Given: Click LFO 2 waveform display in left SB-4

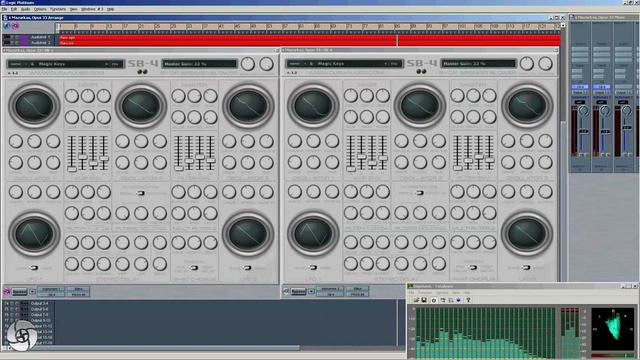Looking at the screenshot, I should [x=248, y=234].
